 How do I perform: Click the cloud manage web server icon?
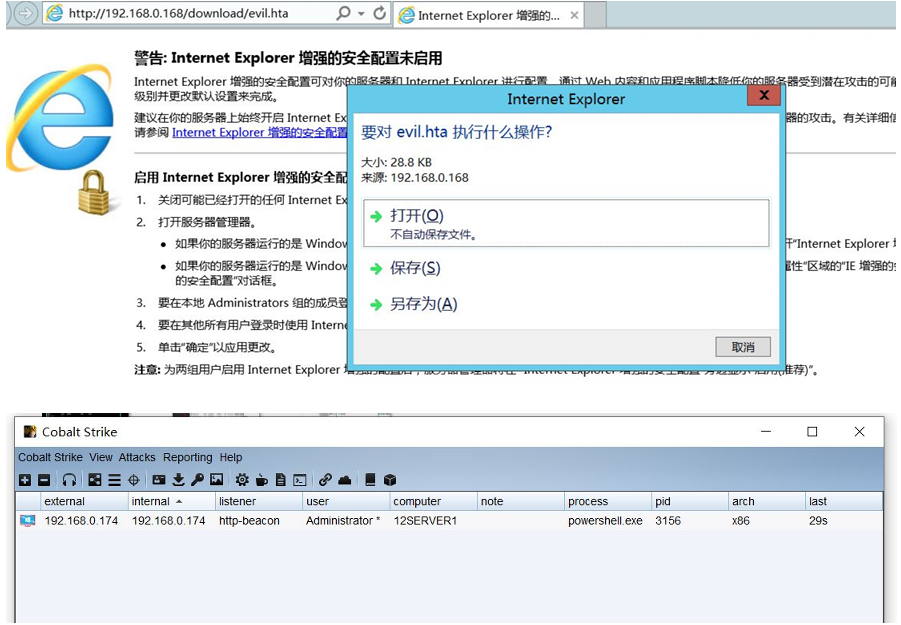click(x=345, y=480)
